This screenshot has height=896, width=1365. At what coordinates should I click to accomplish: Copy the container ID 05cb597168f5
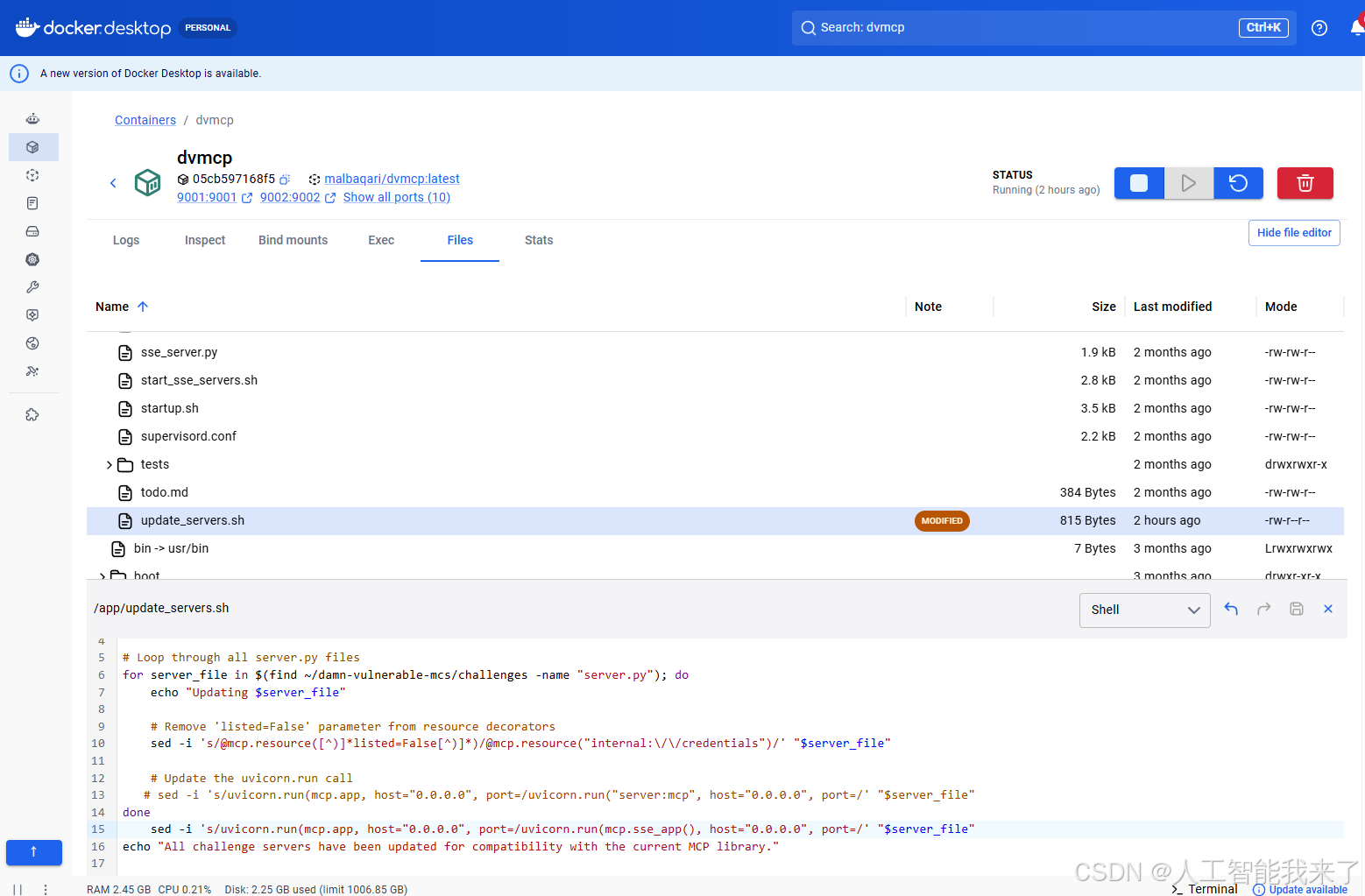tap(285, 180)
